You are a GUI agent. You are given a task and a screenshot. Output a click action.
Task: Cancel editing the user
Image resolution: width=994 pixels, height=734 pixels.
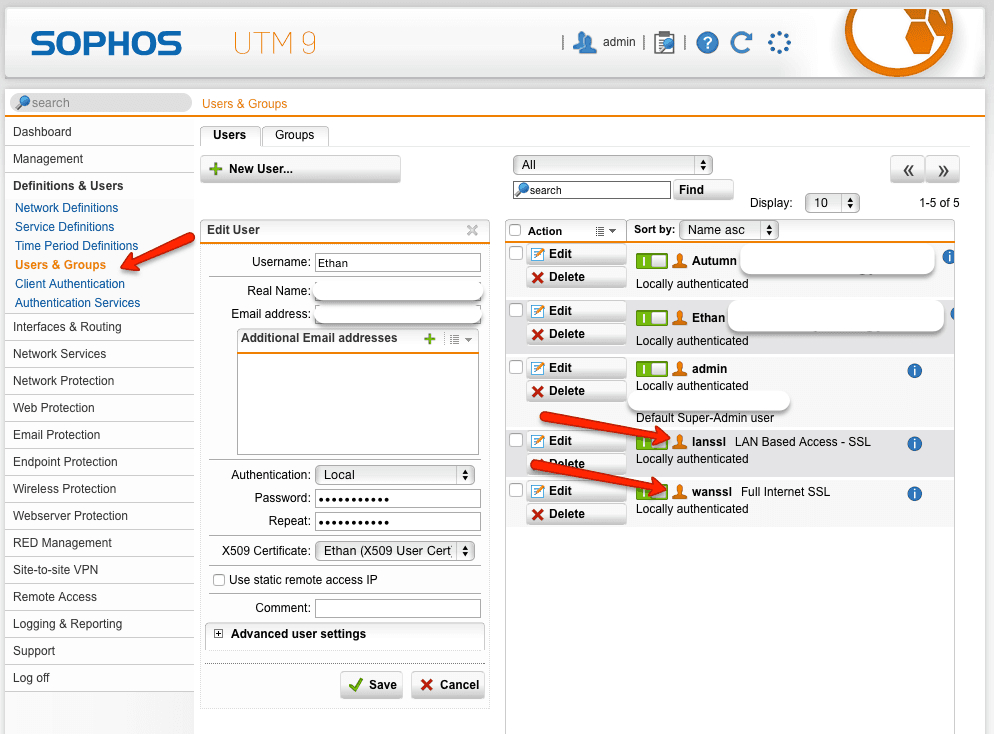[x=448, y=685]
